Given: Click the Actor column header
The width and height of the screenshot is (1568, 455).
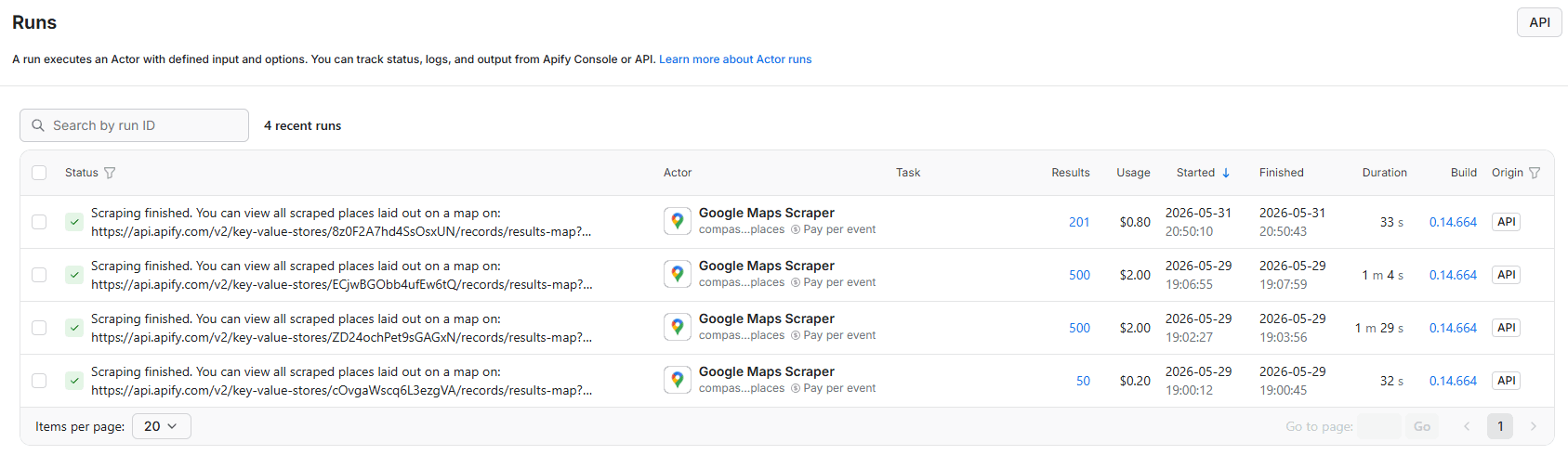Looking at the screenshot, I should point(678,173).
